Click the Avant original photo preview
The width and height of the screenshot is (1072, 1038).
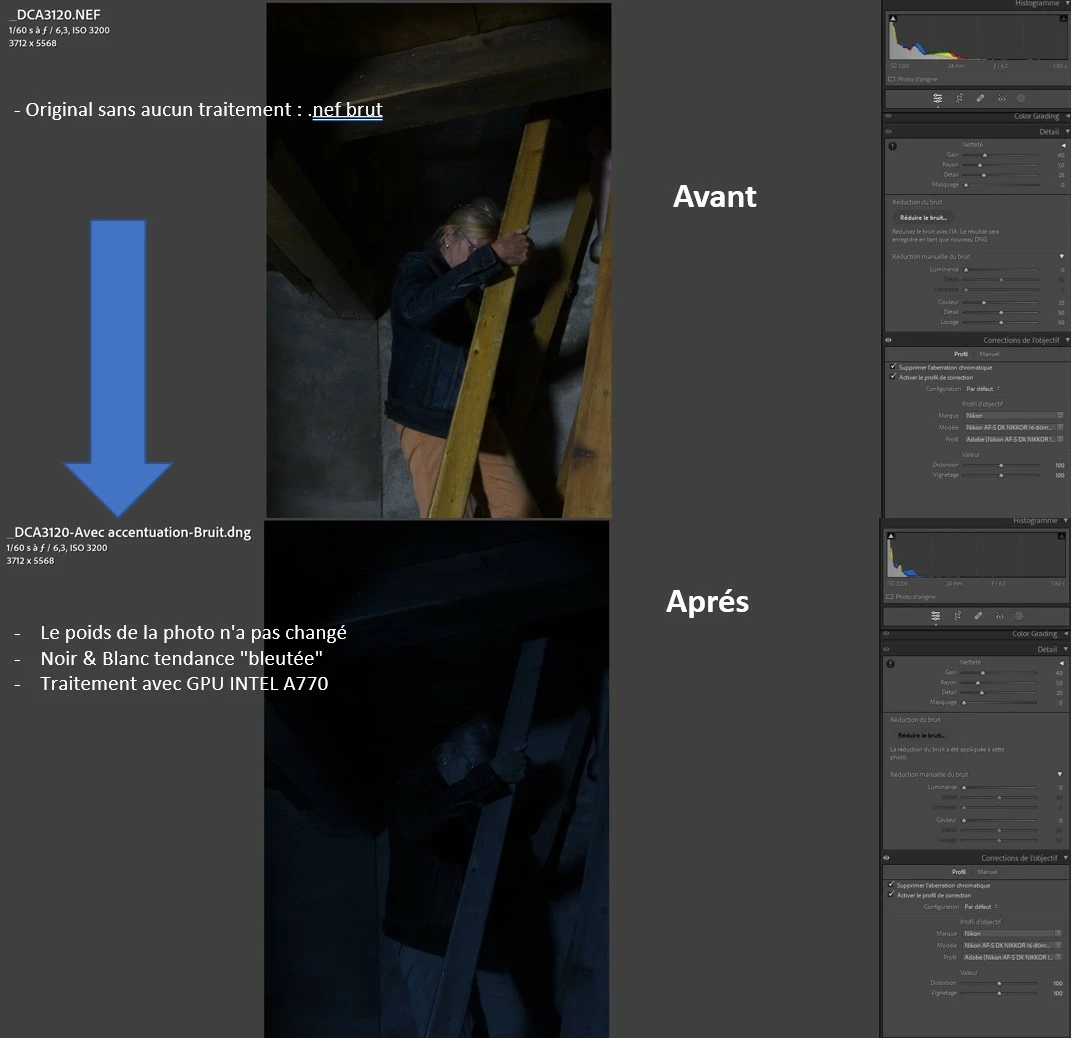coord(439,261)
